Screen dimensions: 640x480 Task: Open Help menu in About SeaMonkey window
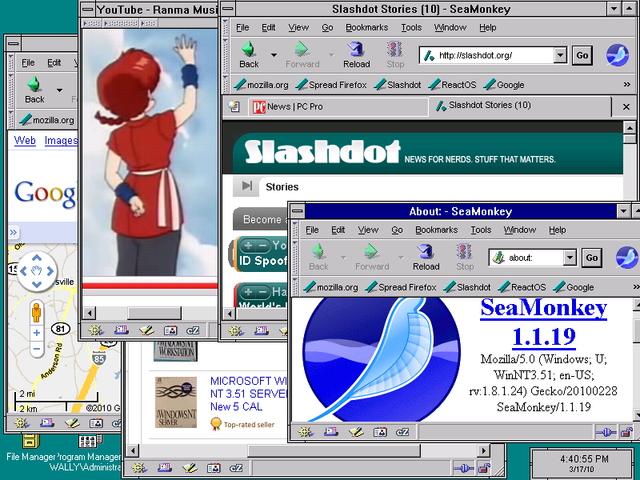coord(557,230)
